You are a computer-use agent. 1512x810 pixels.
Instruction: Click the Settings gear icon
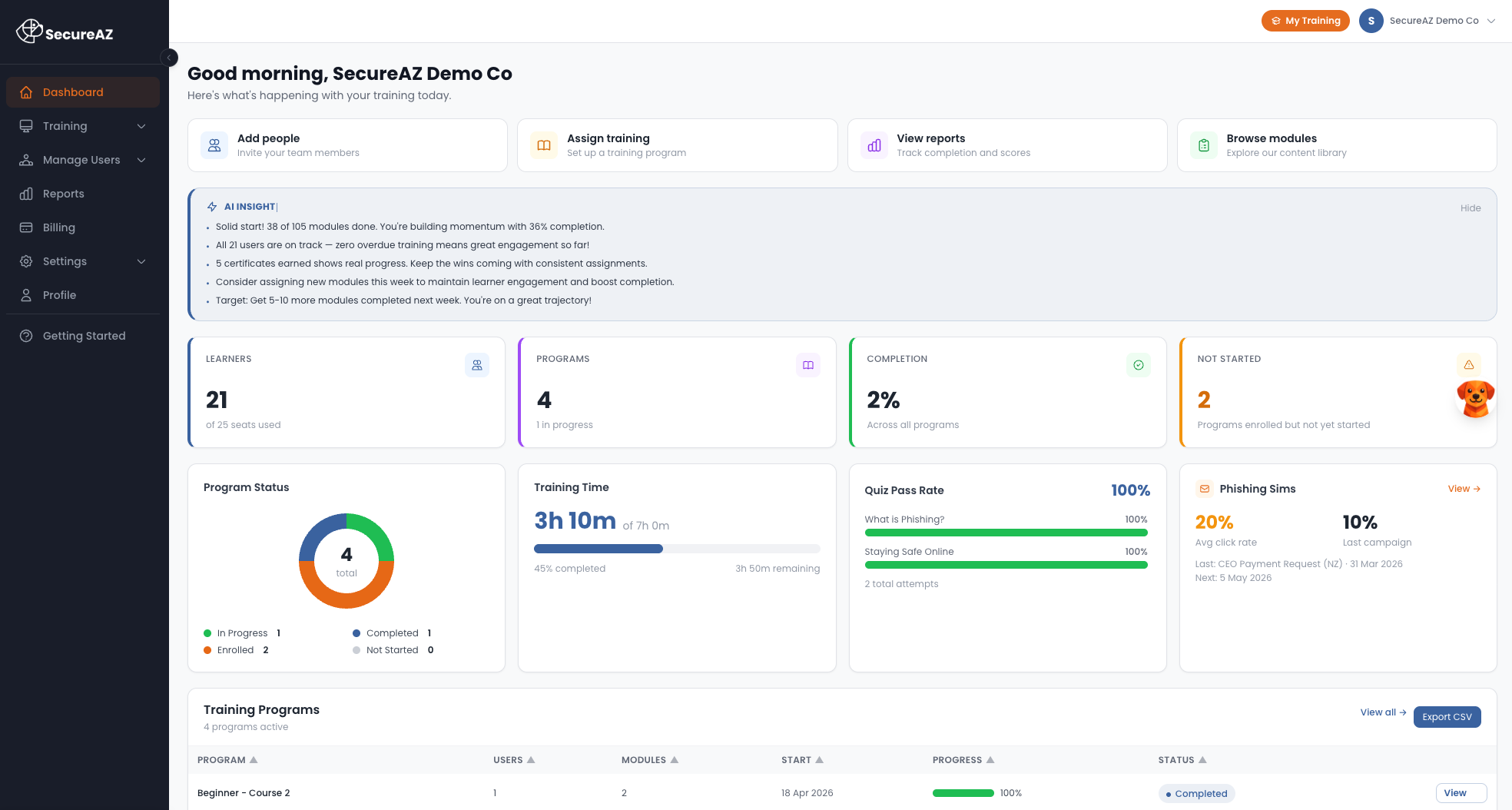(26, 261)
